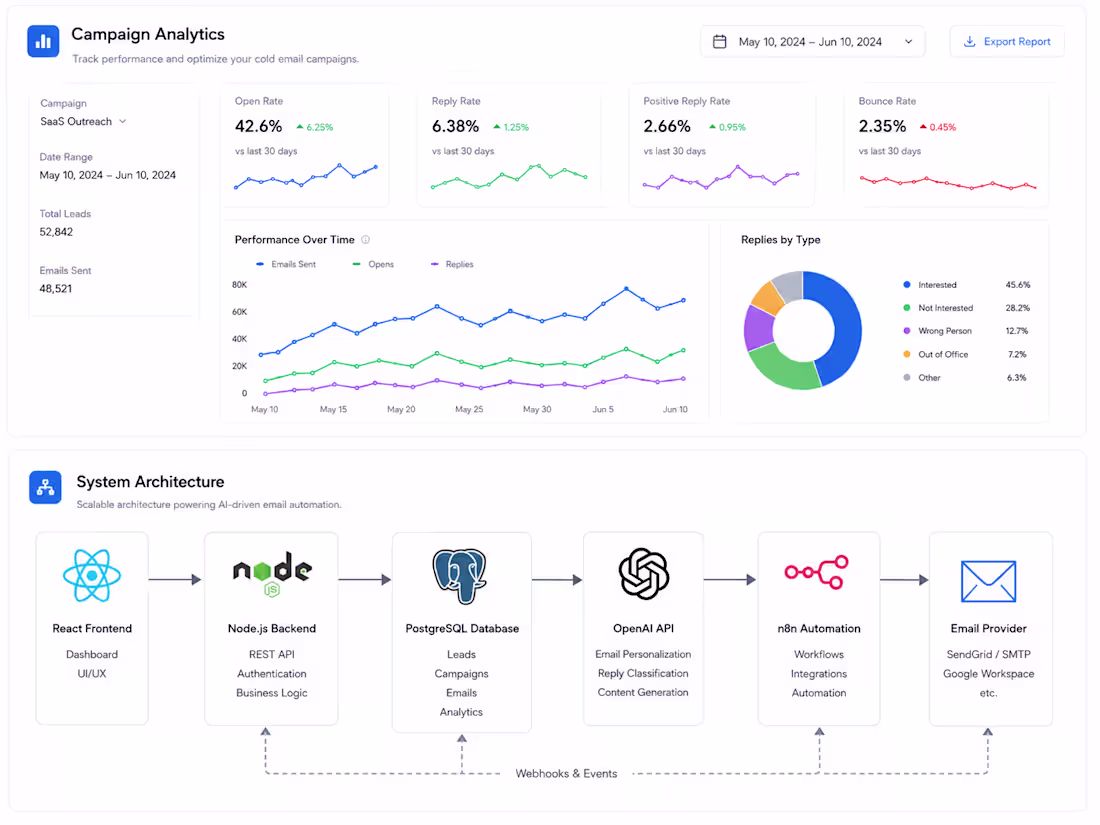Click the Jun 10 x-axis label
The height and width of the screenshot is (825, 1100).
[x=675, y=410]
